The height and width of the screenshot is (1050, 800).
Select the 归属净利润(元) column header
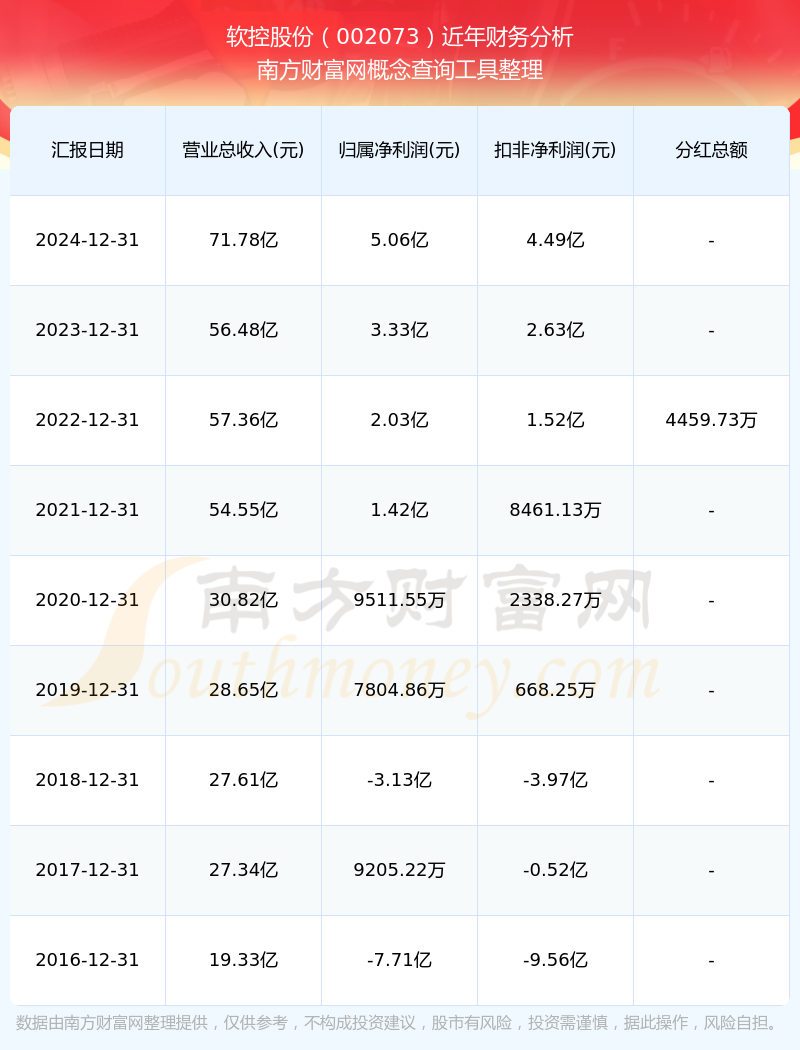[x=400, y=150]
